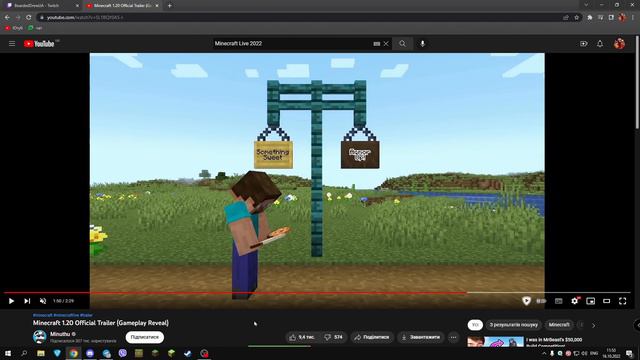Open the green chat bookmark in the bookmarks bar
Image resolution: width=640 pixels, height=360 pixels.
pos(35,28)
